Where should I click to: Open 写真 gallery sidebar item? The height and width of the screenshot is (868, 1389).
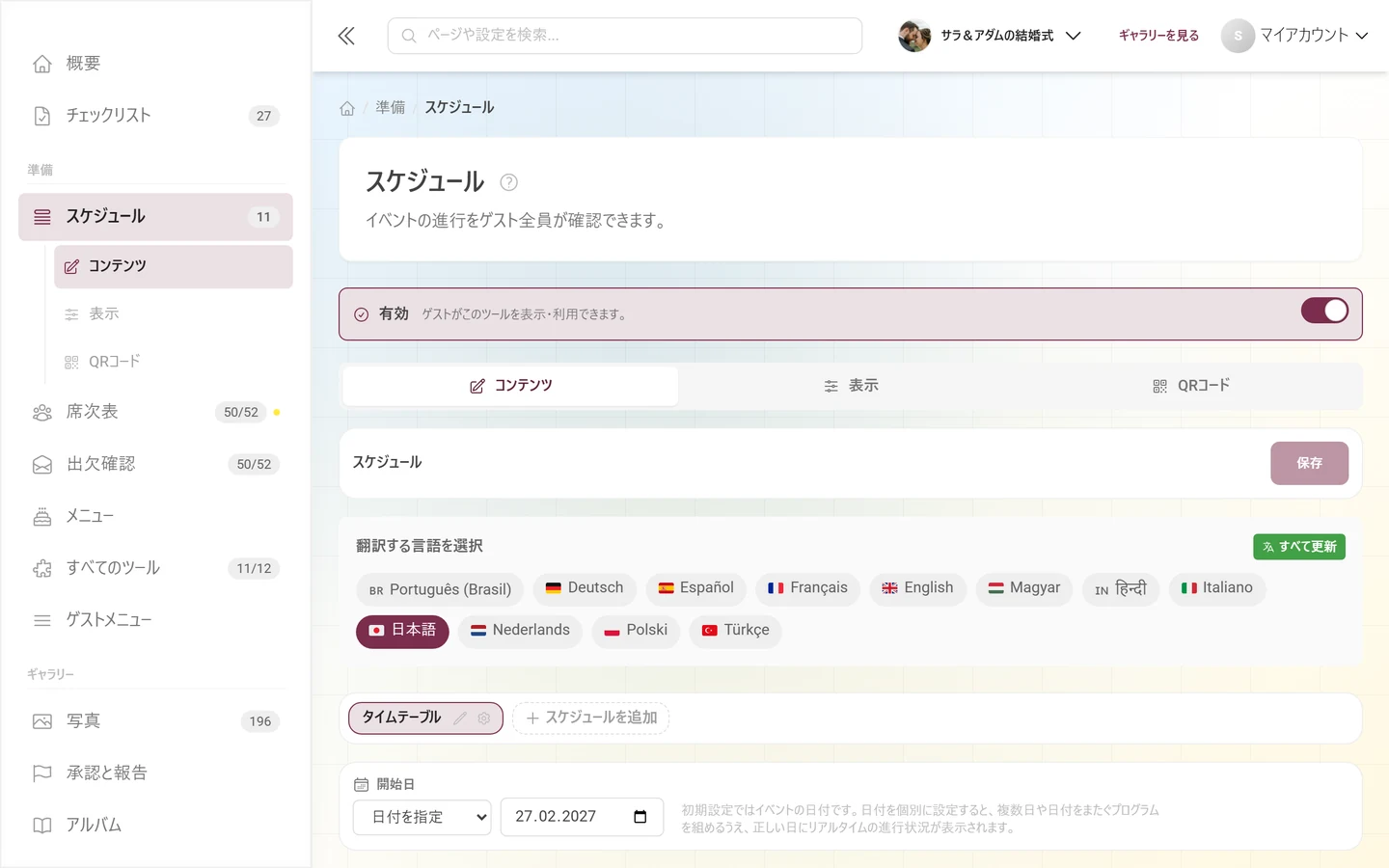point(155,721)
